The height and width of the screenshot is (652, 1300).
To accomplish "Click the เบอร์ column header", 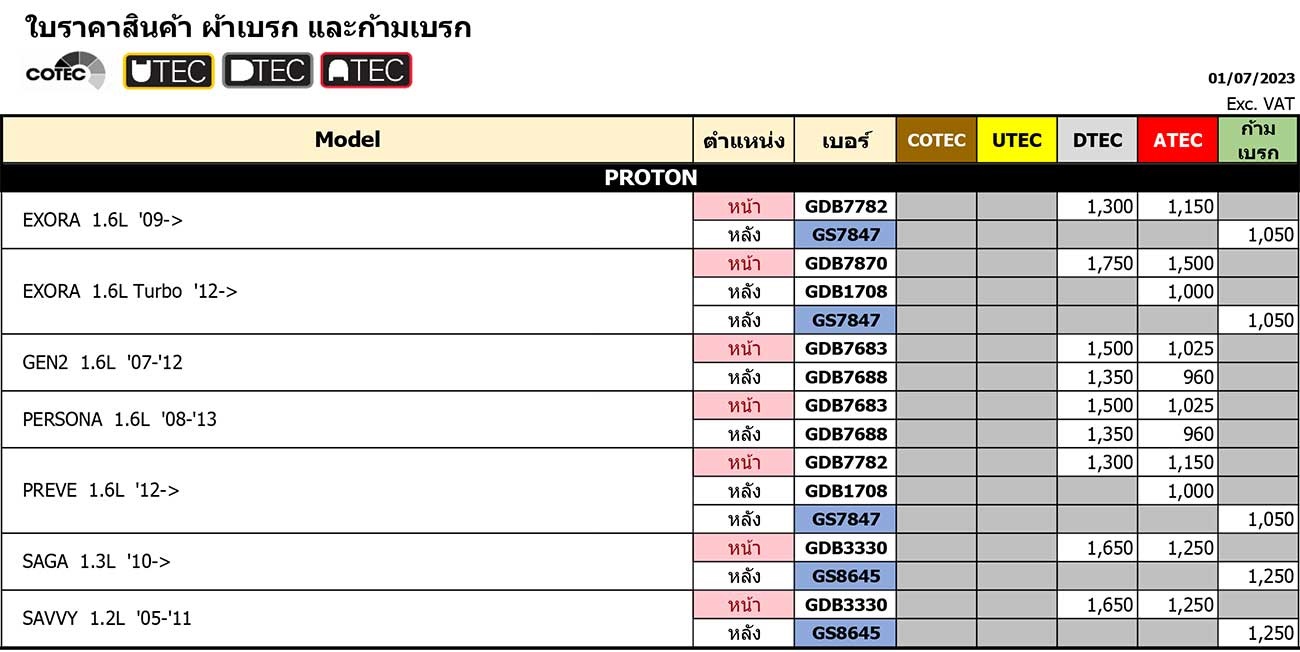I will [x=846, y=140].
